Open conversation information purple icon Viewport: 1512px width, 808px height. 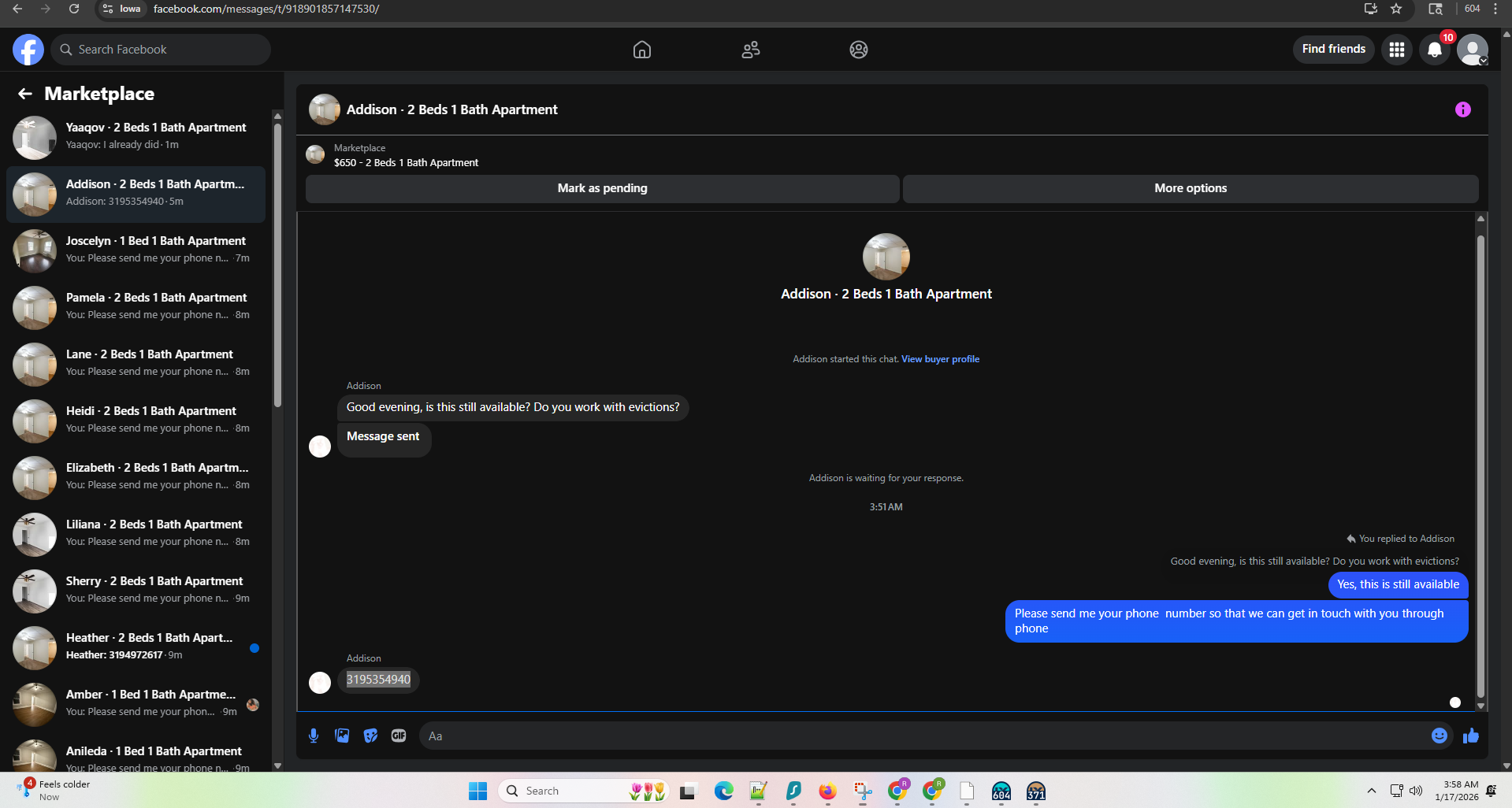pyautogui.click(x=1463, y=109)
